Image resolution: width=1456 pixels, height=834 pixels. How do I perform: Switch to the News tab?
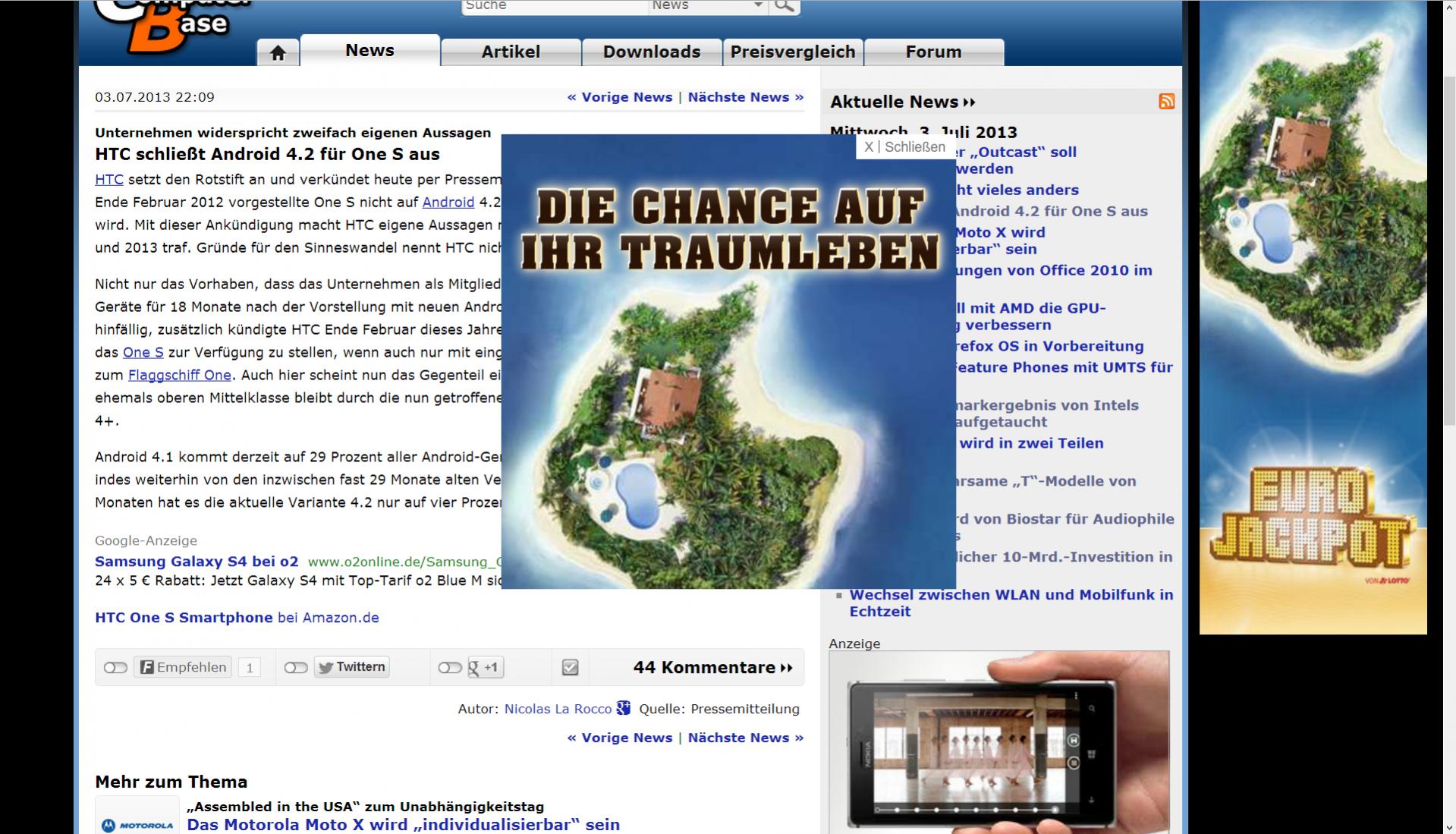370,50
